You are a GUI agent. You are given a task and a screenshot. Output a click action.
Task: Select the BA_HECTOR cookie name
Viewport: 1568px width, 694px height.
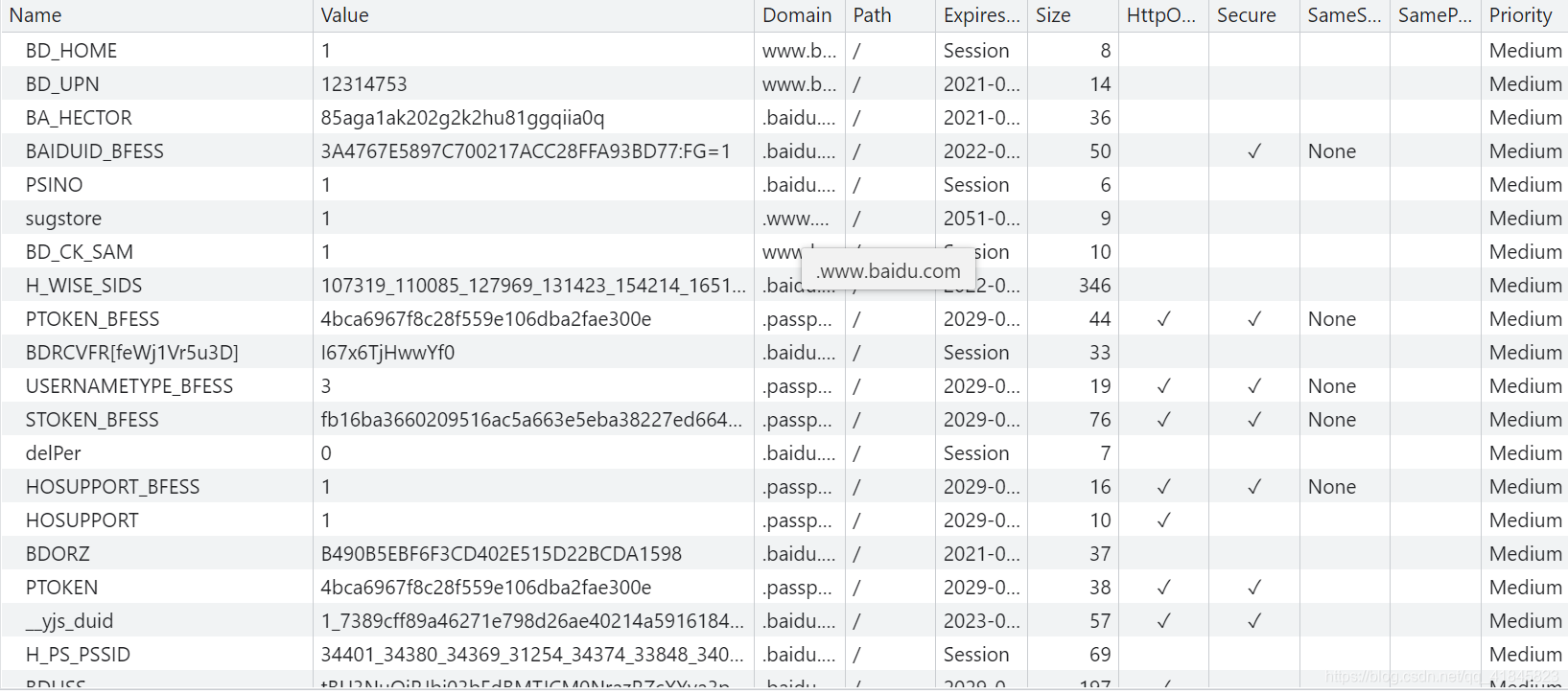[79, 118]
